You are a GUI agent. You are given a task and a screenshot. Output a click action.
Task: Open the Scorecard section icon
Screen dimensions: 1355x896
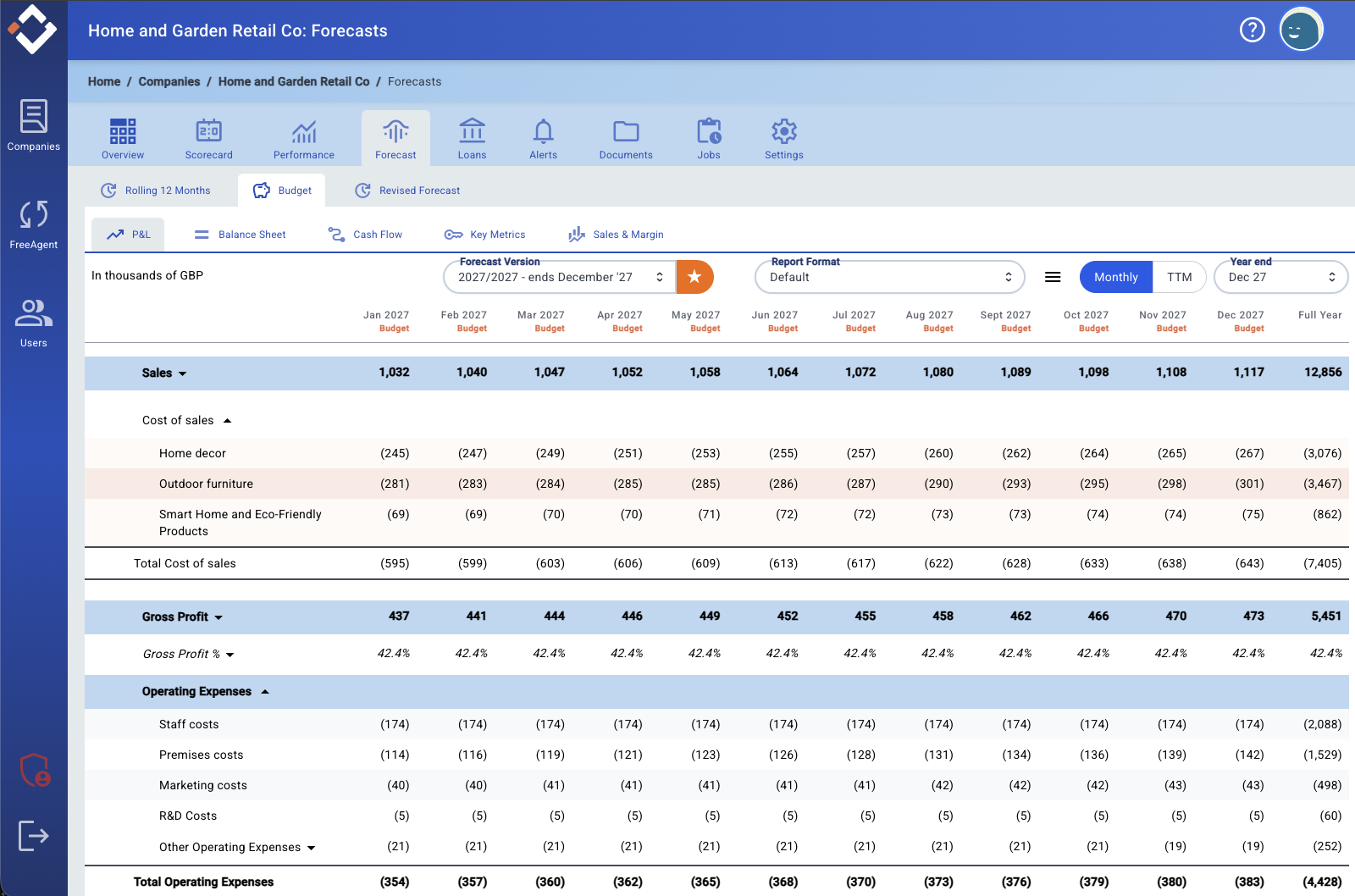208,131
